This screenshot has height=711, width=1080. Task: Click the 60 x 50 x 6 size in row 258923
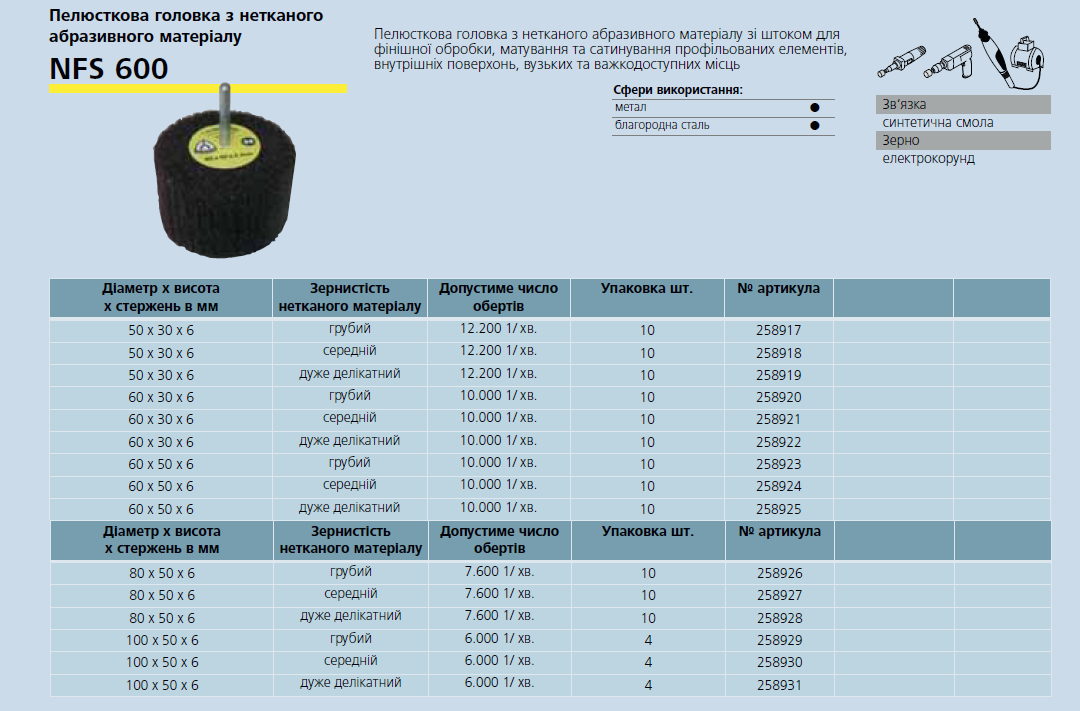(x=161, y=464)
